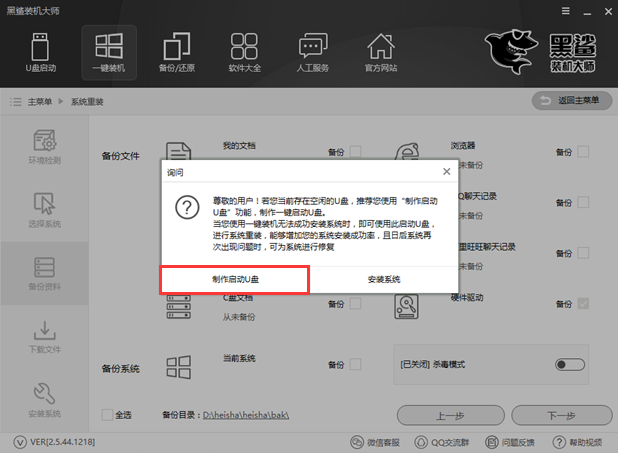Choose 安装系统 in dialog
This screenshot has width=618, height=453.
point(384,280)
